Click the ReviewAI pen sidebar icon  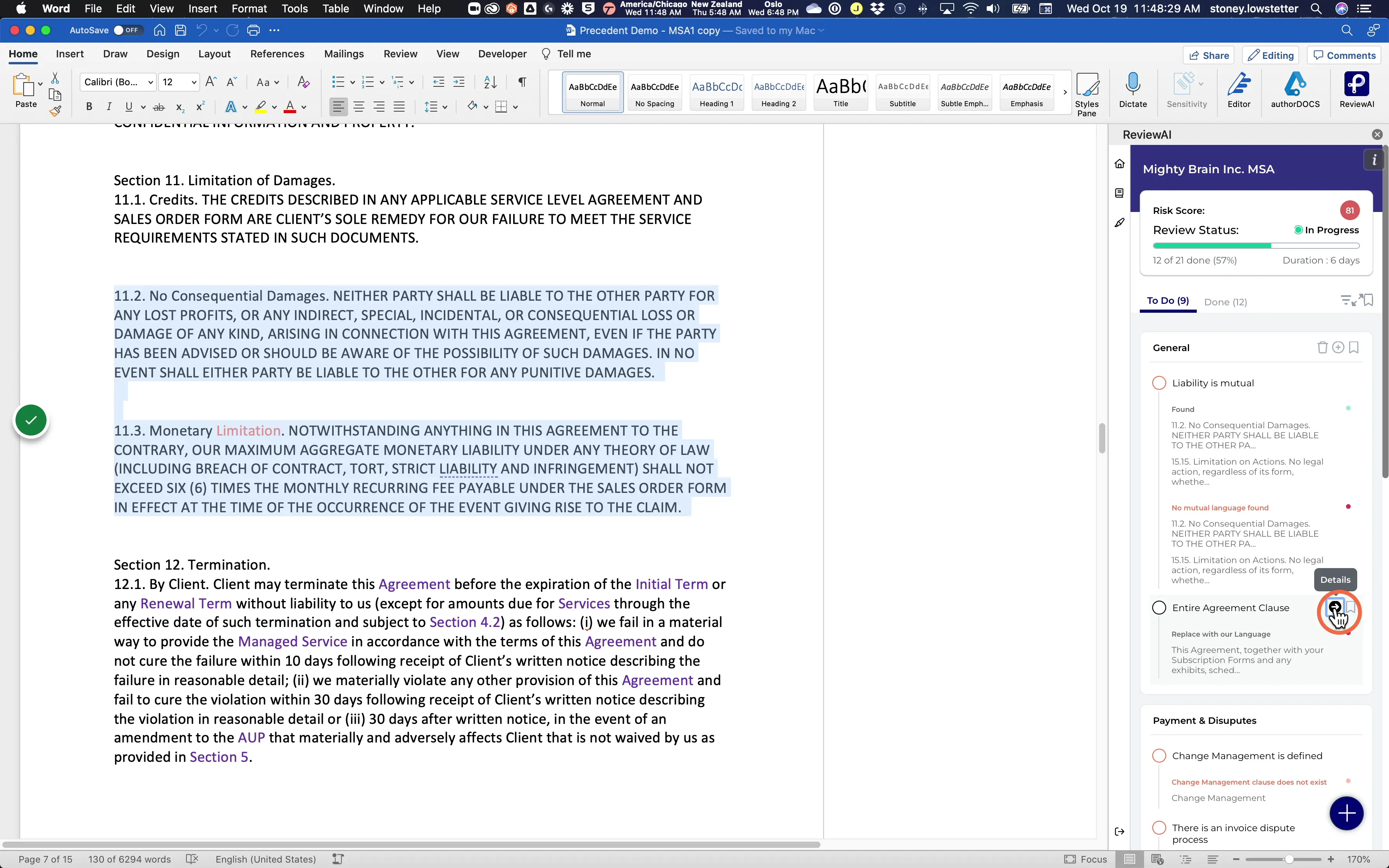[1119, 223]
